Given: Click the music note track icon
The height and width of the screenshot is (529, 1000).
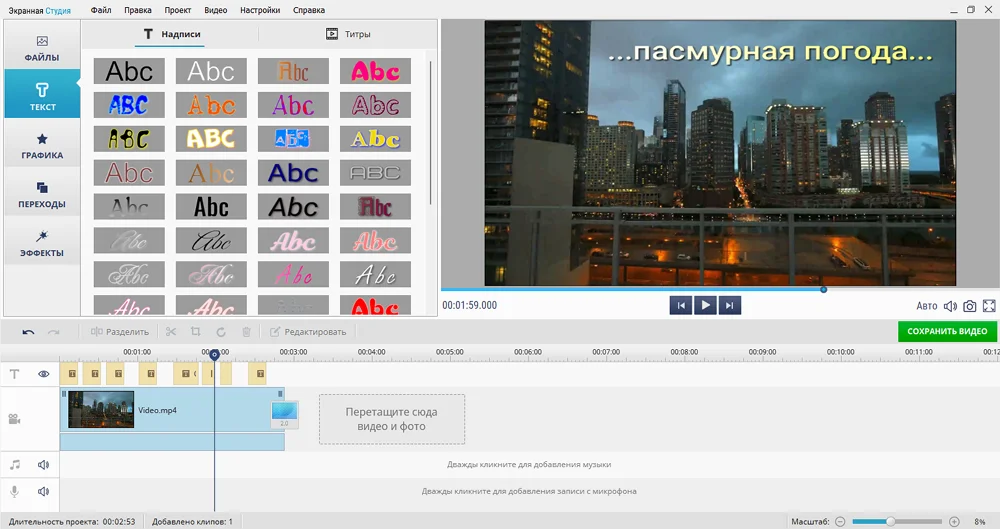Looking at the screenshot, I should click(x=15, y=465).
